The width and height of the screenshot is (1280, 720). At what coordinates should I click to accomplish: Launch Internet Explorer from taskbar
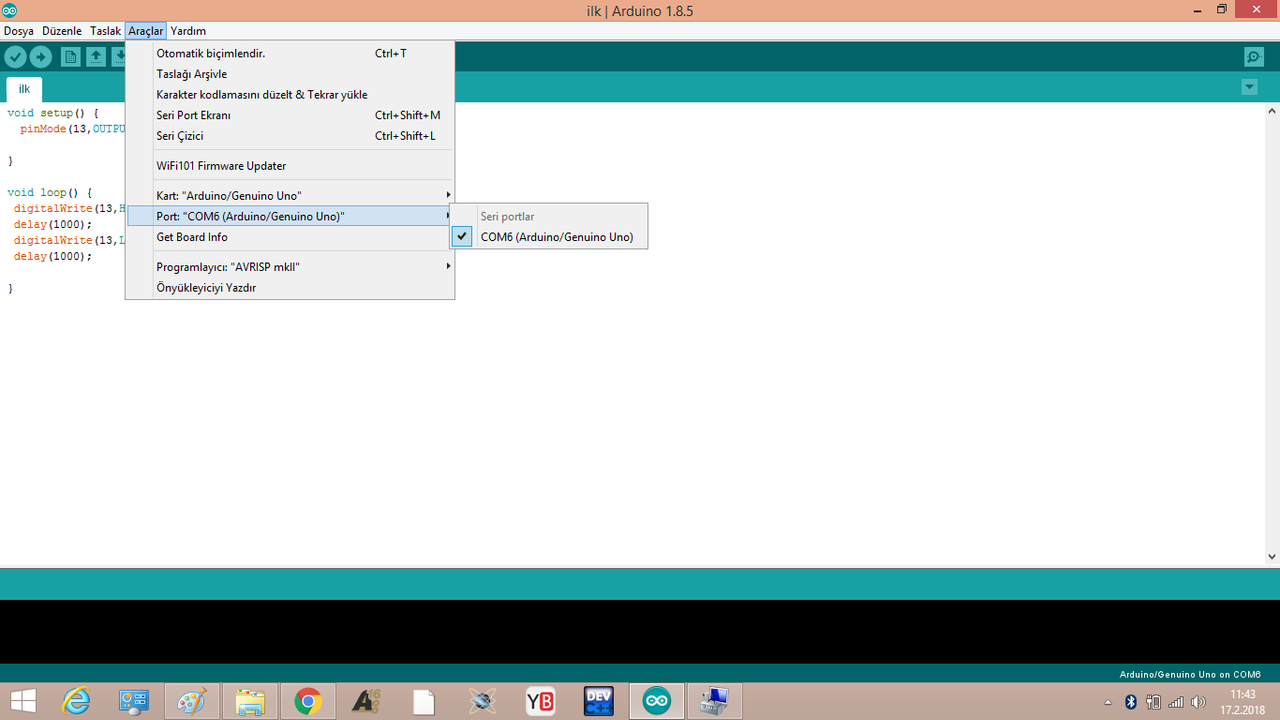coord(77,701)
